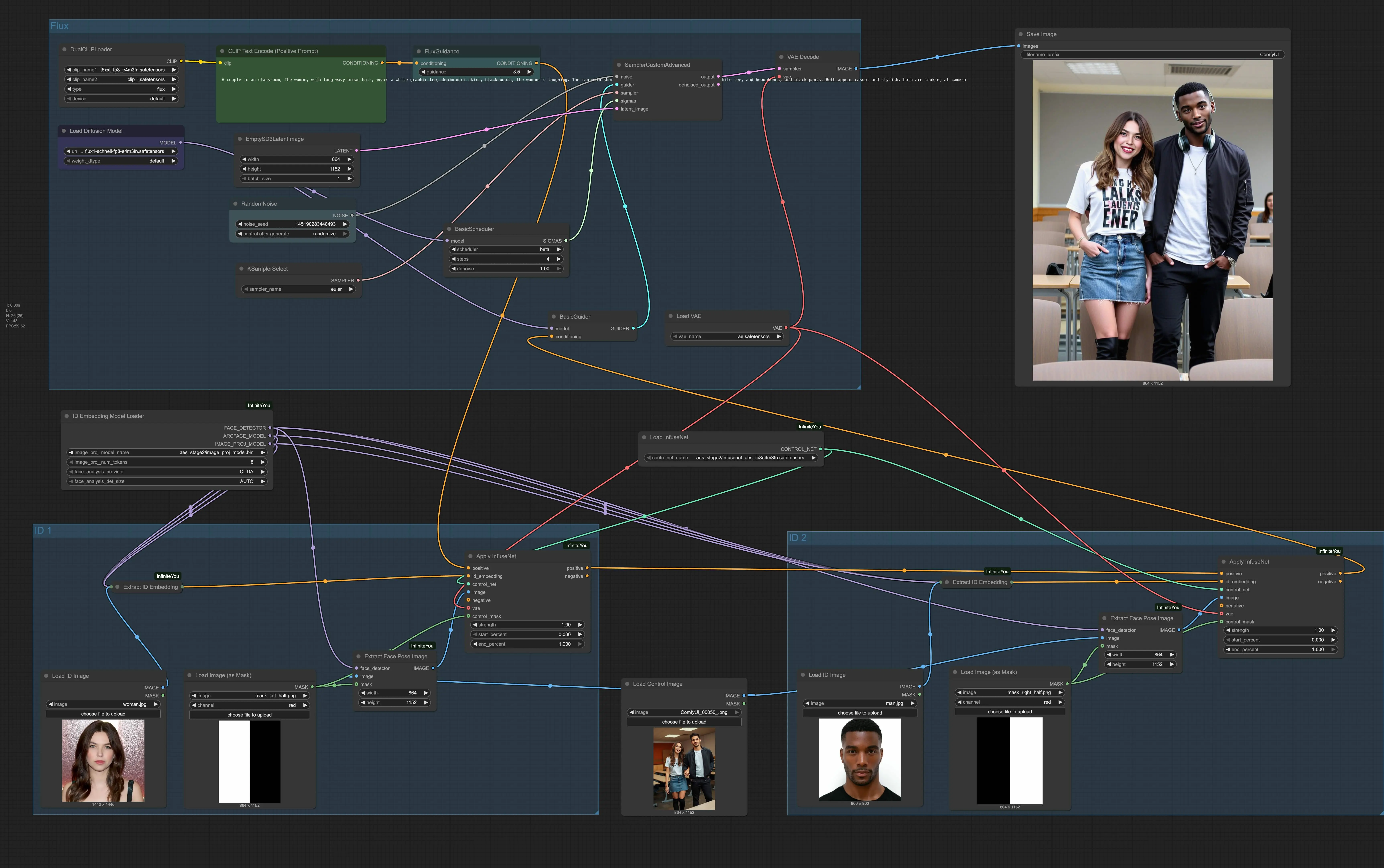Click the NOISE output port on RandomNoise
This screenshot has height=868, width=1384.
pos(352,215)
